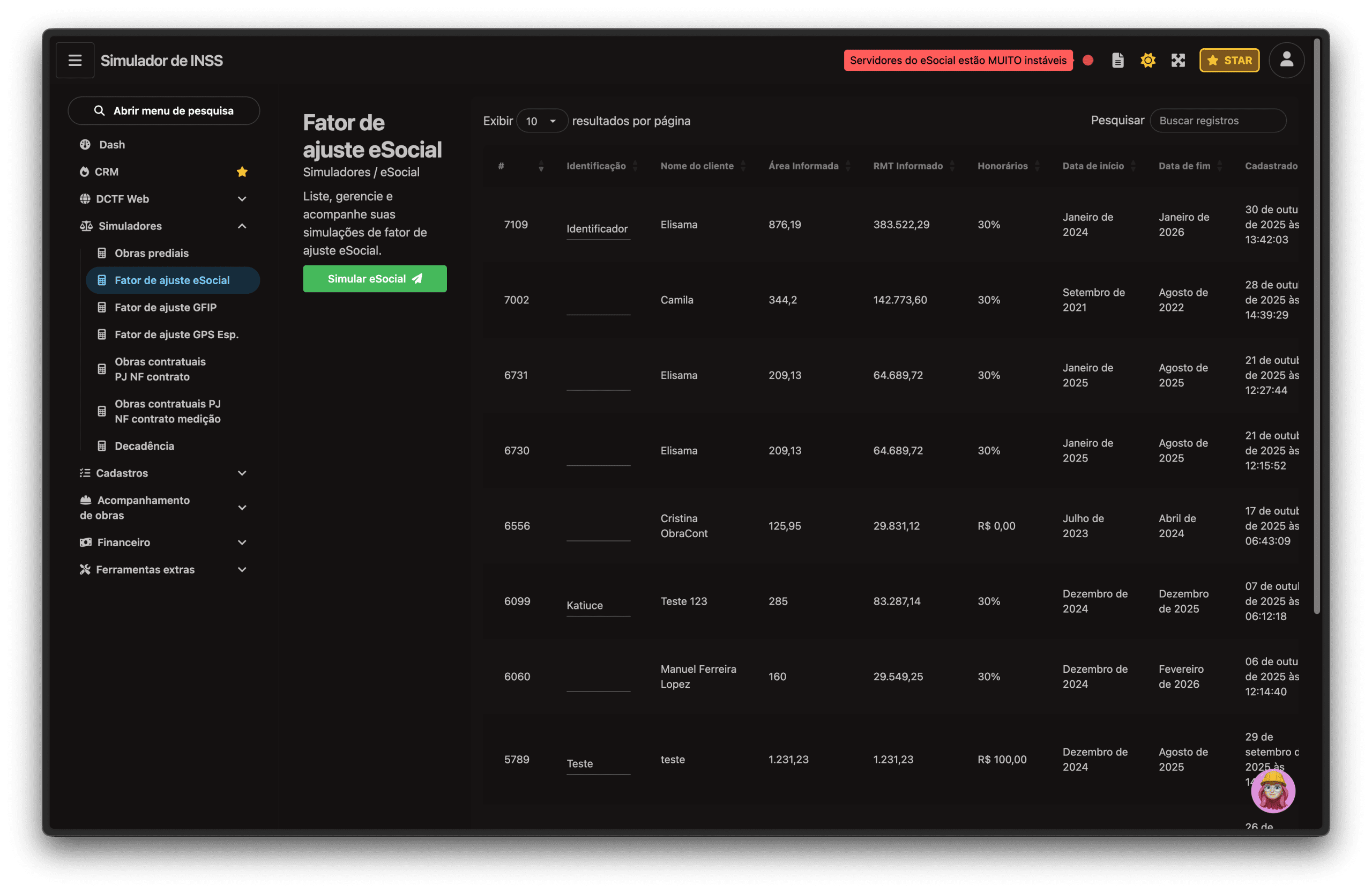The image size is (1372, 892).
Task: Collapse the Simuladores menu section
Action: point(242,226)
